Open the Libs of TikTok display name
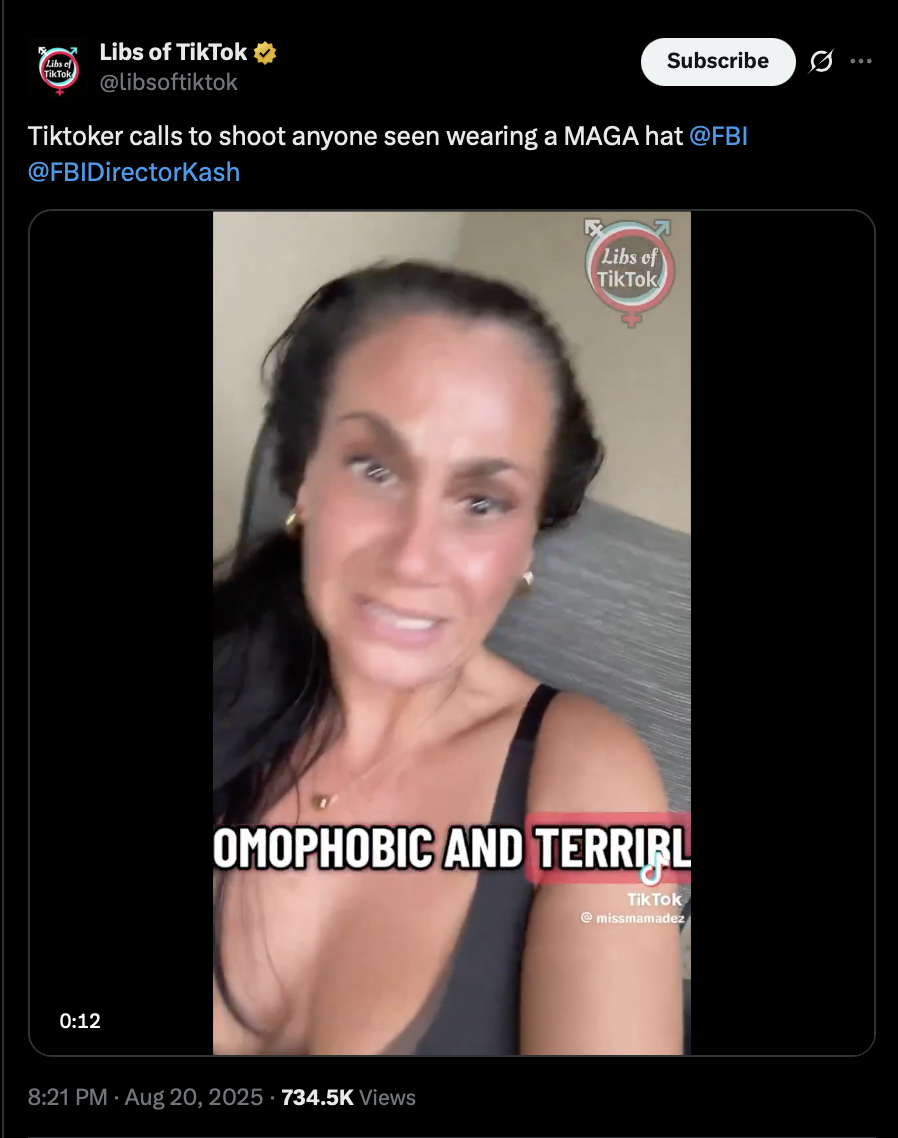898x1138 pixels. coord(174,52)
